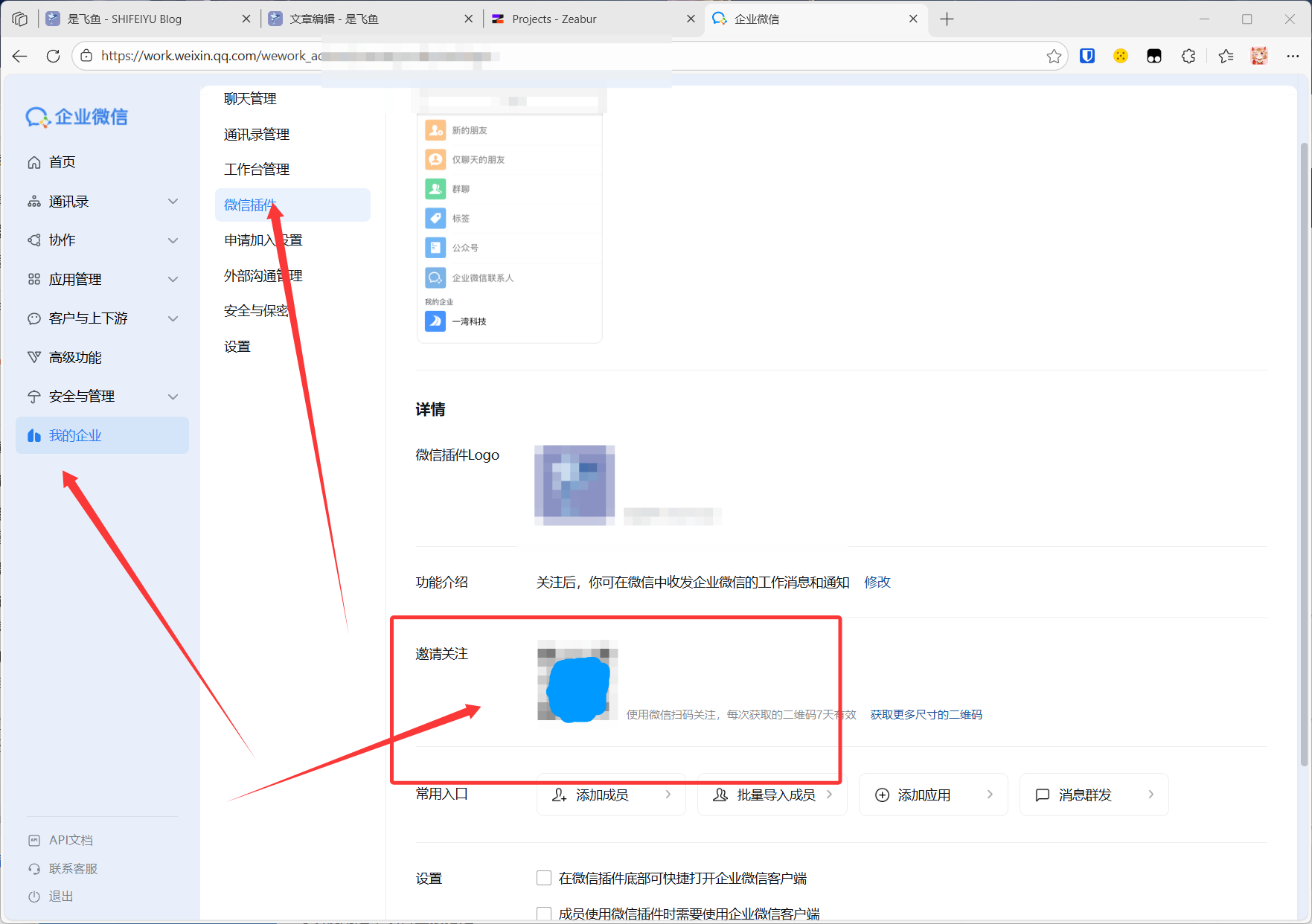Switch to the Projects - Zeabur tab
This screenshot has height=924, width=1312.
pyautogui.click(x=554, y=19)
